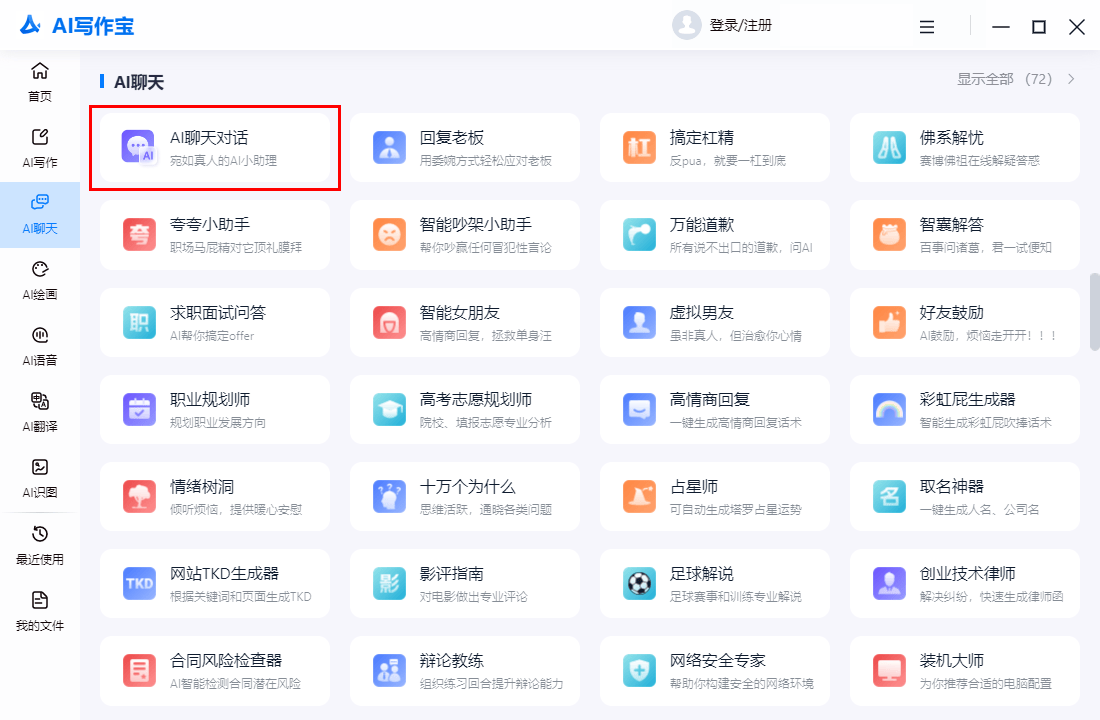Click the 回复老板 card icon
Screen dimensions: 1100x720
coord(389,147)
